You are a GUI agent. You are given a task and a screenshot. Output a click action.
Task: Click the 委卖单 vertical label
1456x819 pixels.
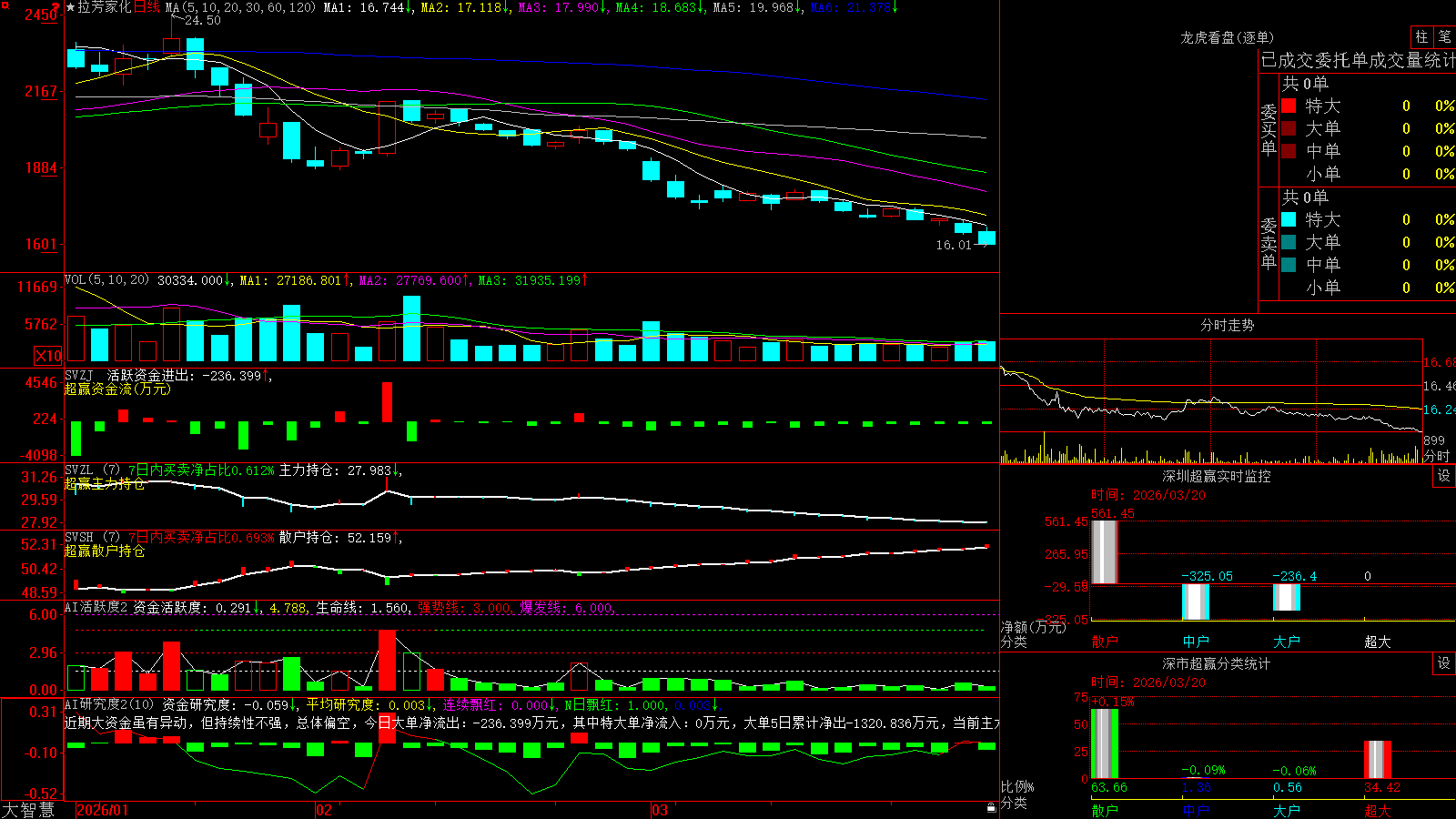1269,243
